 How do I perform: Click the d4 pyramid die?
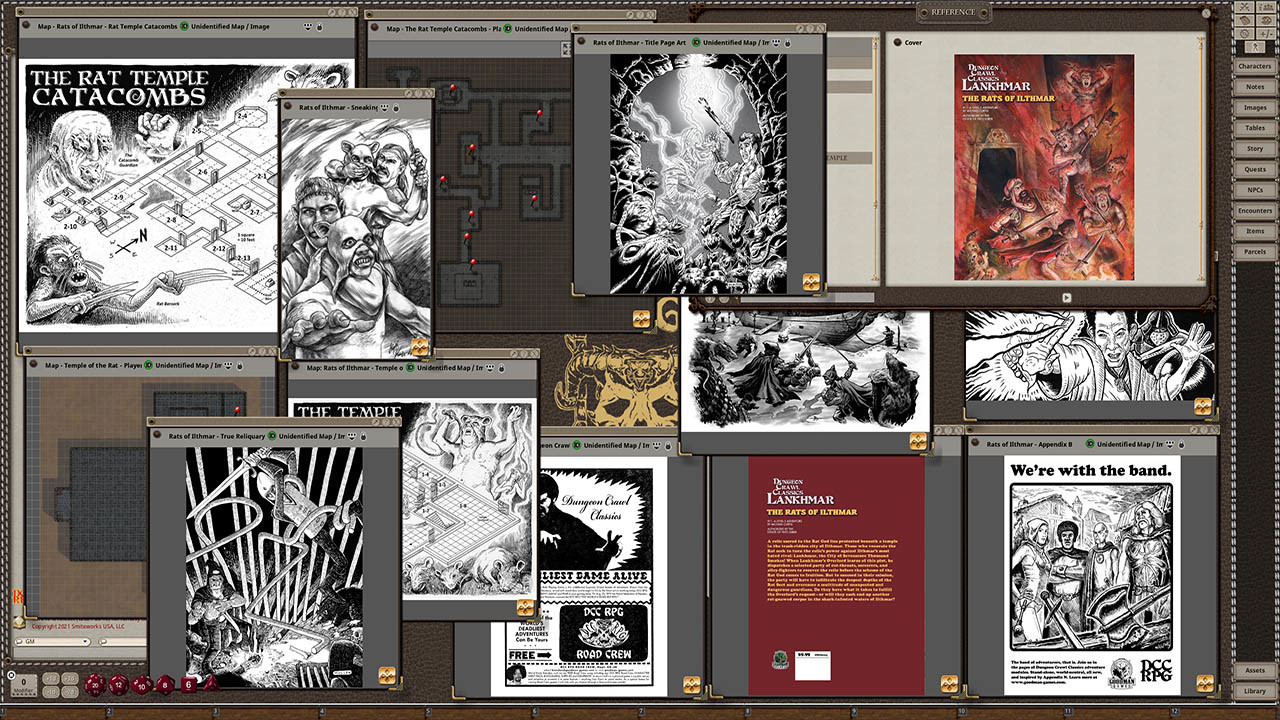point(210,684)
